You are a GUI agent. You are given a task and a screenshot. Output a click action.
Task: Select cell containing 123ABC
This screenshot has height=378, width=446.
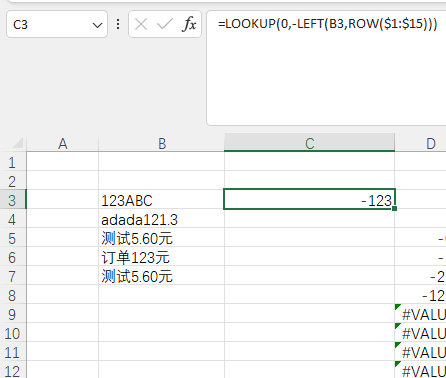click(x=162, y=200)
